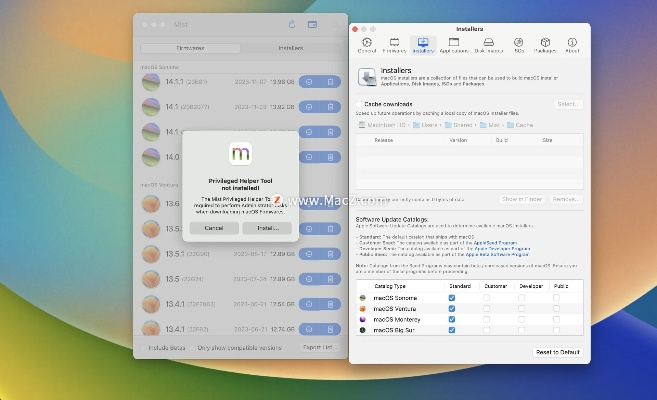Enable the Cache downloads checkbox
Screen dimensions: 657x400
click(361, 103)
